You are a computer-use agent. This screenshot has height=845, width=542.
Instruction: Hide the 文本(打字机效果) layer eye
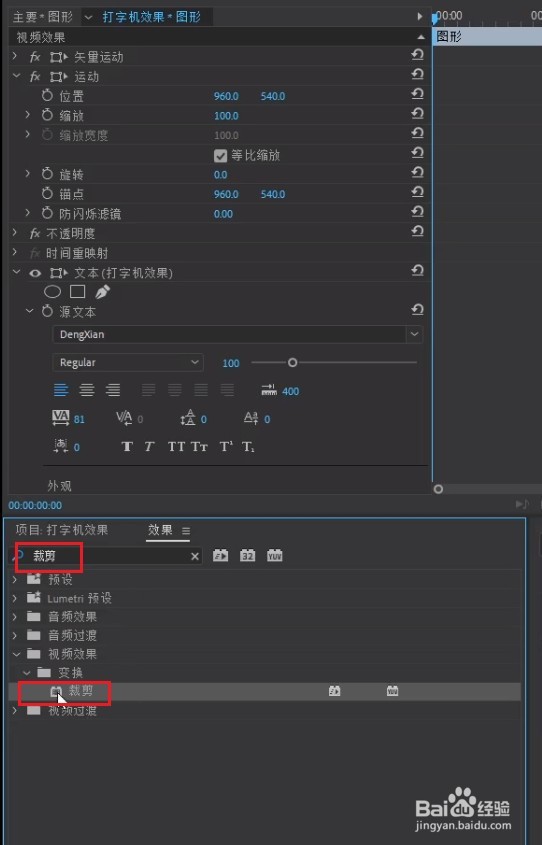(35, 273)
